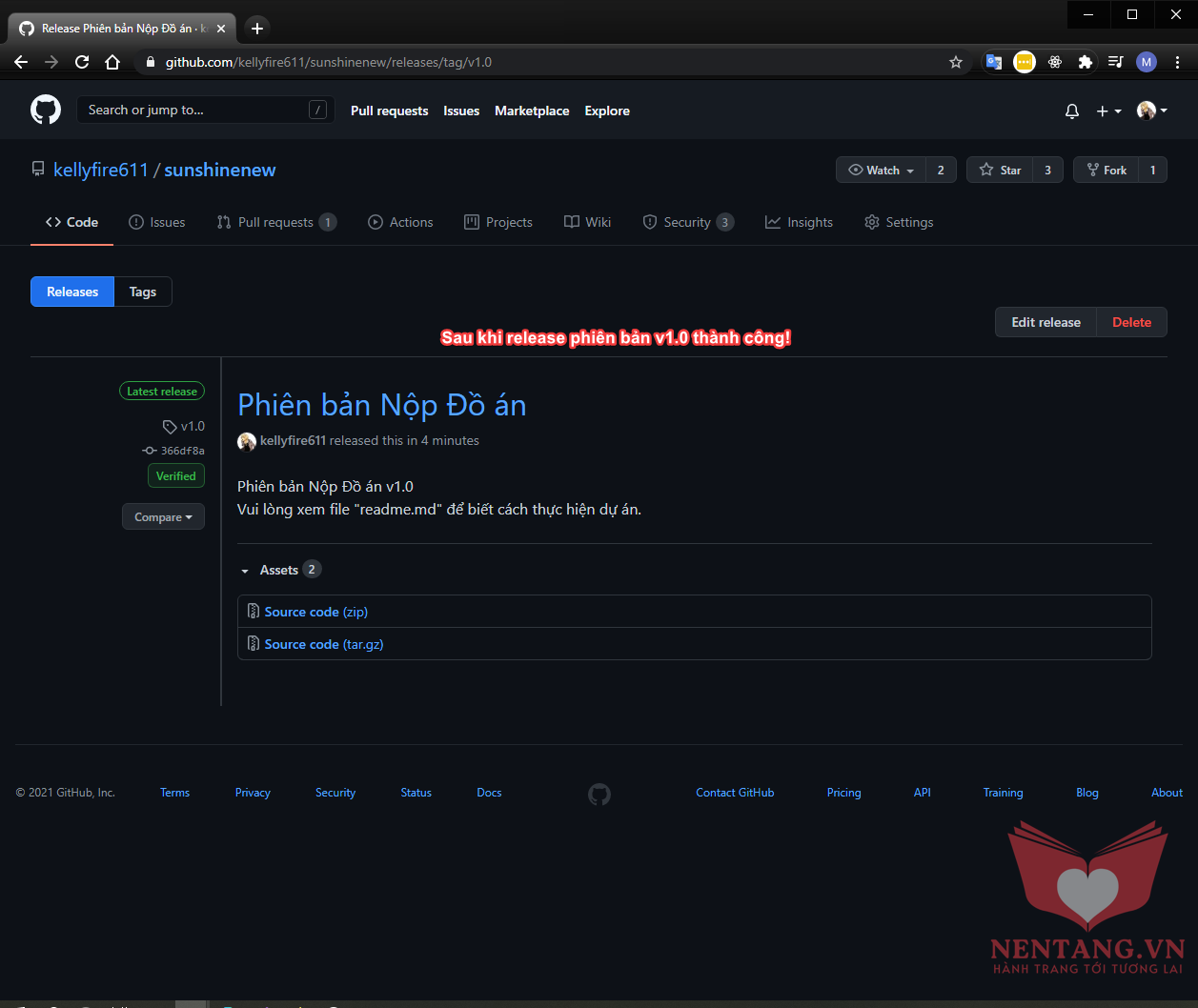Open the browser Extensions puzzle icon
This screenshot has height=1008, width=1198.
pos(1085,62)
